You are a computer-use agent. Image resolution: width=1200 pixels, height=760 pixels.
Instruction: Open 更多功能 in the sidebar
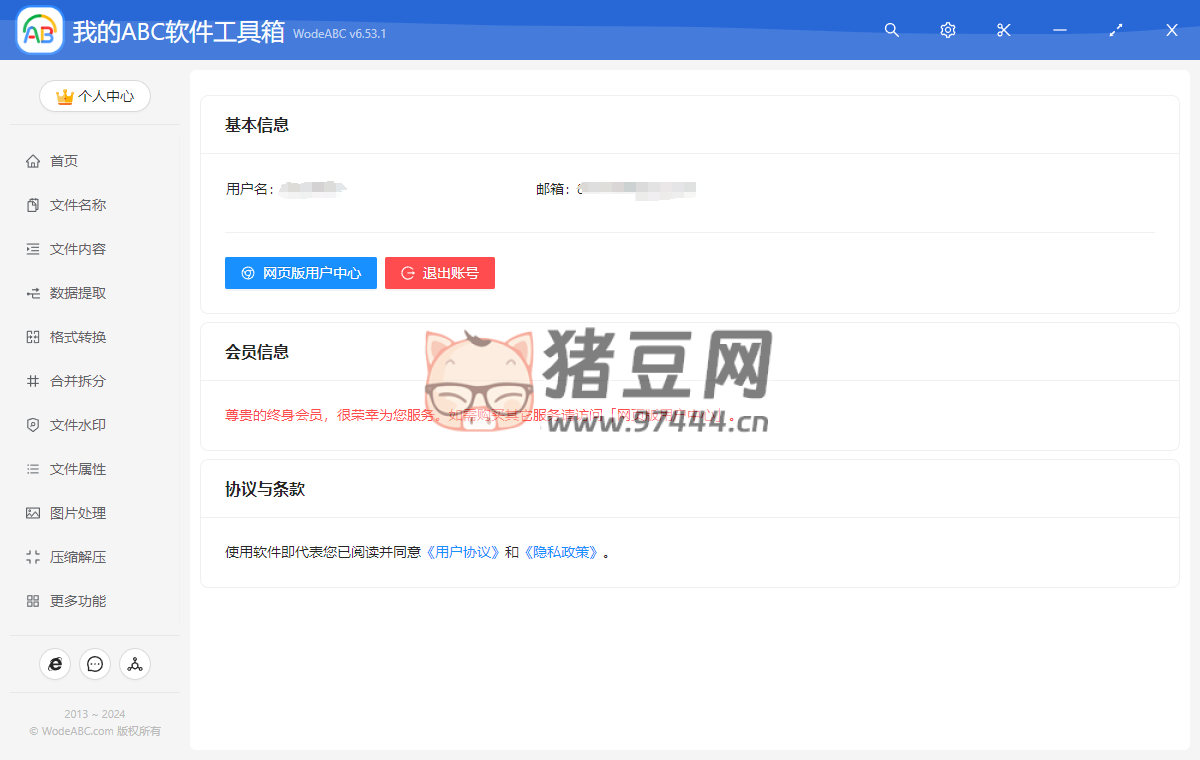78,601
